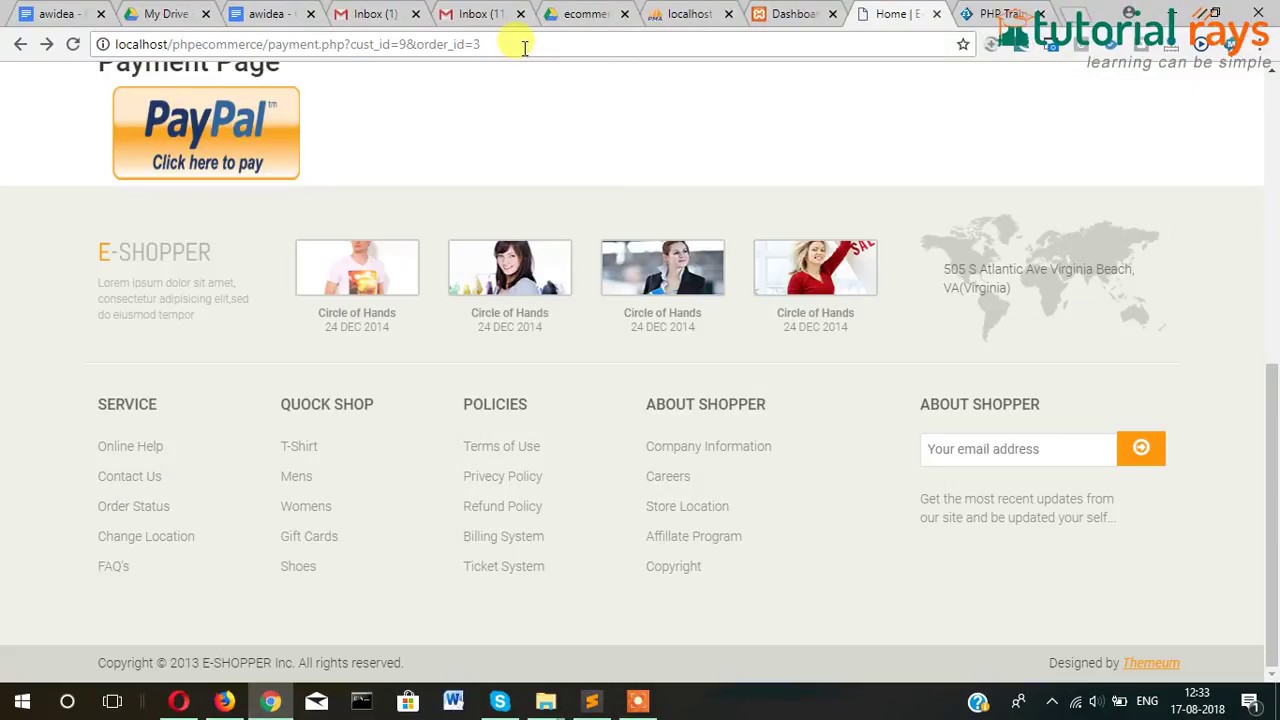Open the Affillate Program link

pyautogui.click(x=693, y=536)
